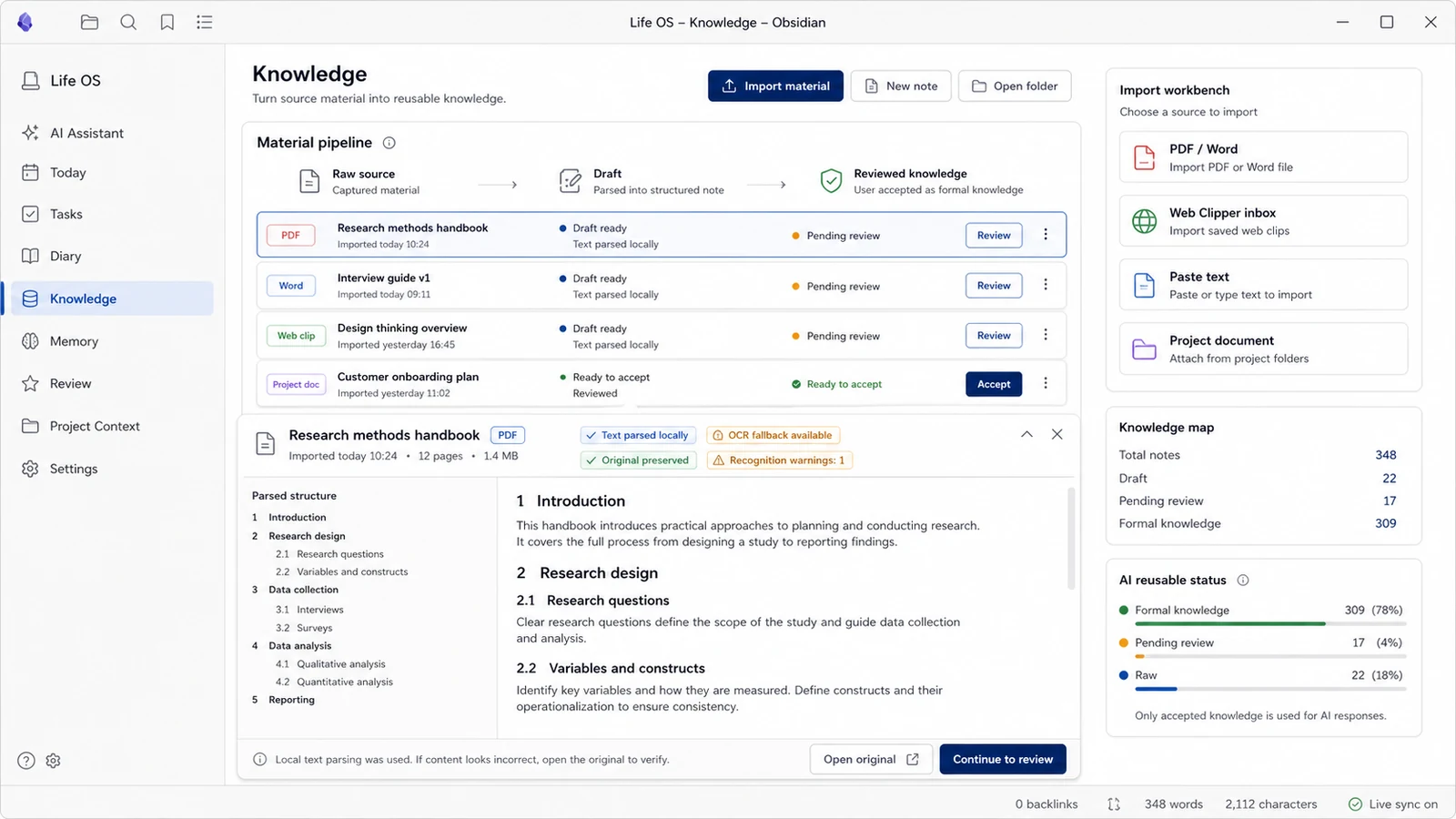Click the Import material button
Image resolution: width=1456 pixels, height=819 pixels.
(775, 86)
